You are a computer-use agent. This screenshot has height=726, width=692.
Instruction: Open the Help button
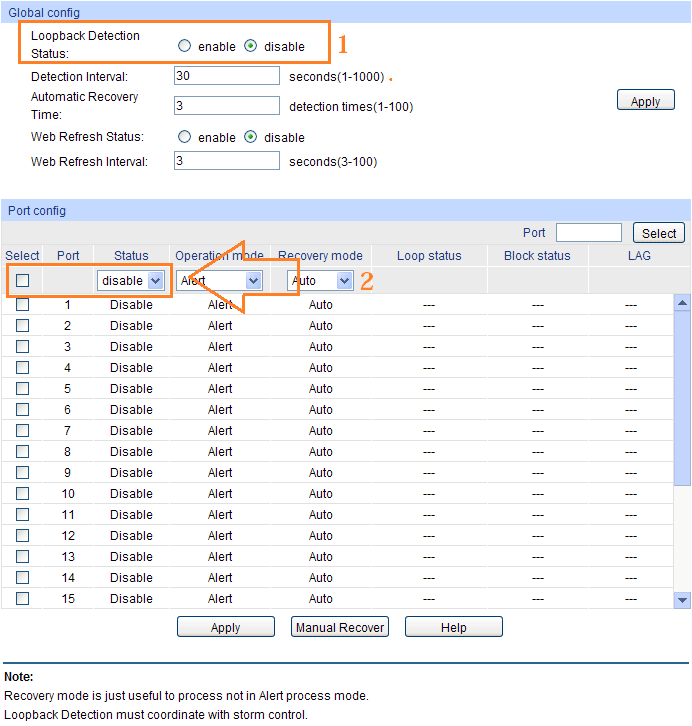(x=453, y=627)
